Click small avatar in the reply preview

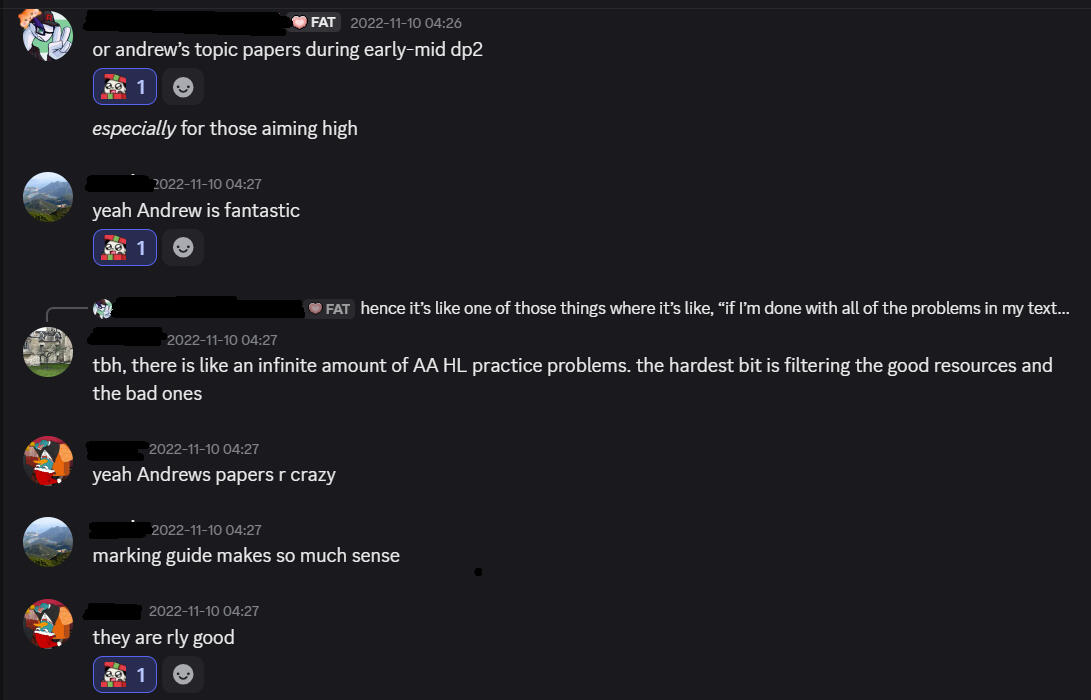(x=102, y=308)
